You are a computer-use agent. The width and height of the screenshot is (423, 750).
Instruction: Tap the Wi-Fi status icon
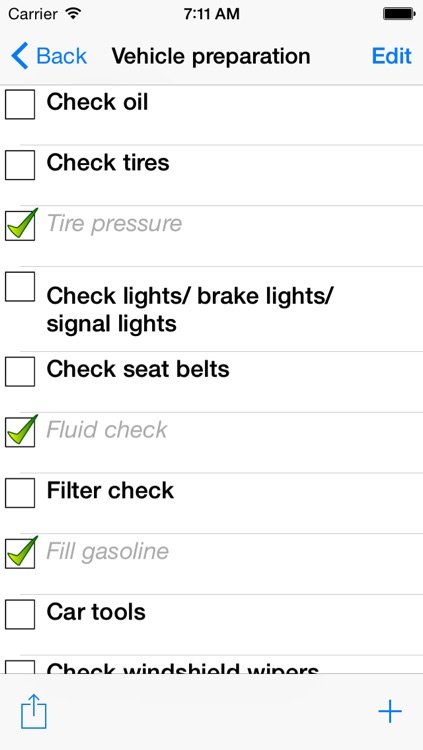[x=73, y=13]
